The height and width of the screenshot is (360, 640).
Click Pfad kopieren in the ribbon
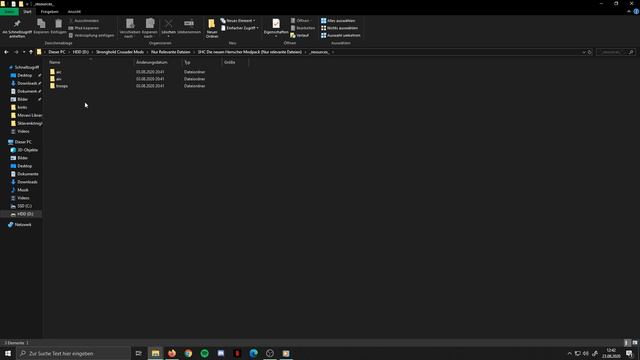(x=84, y=28)
